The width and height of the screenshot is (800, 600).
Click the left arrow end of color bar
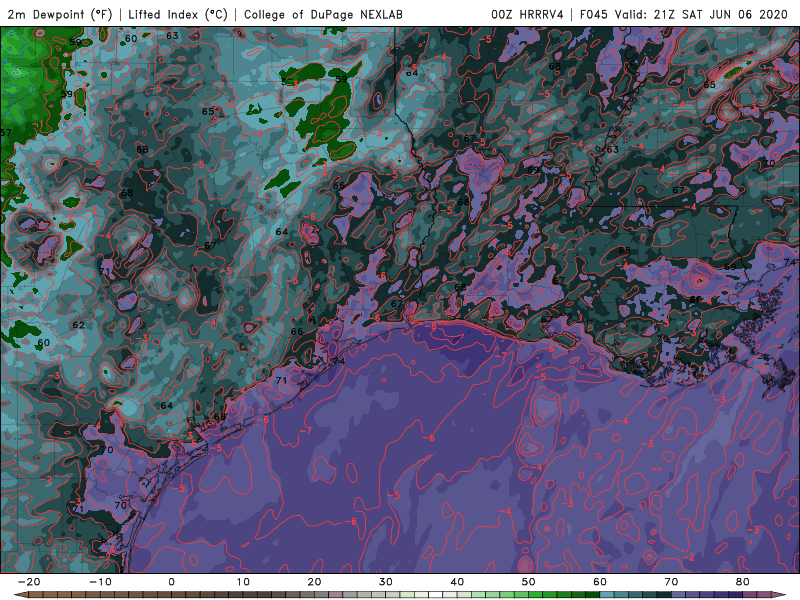coord(19,595)
